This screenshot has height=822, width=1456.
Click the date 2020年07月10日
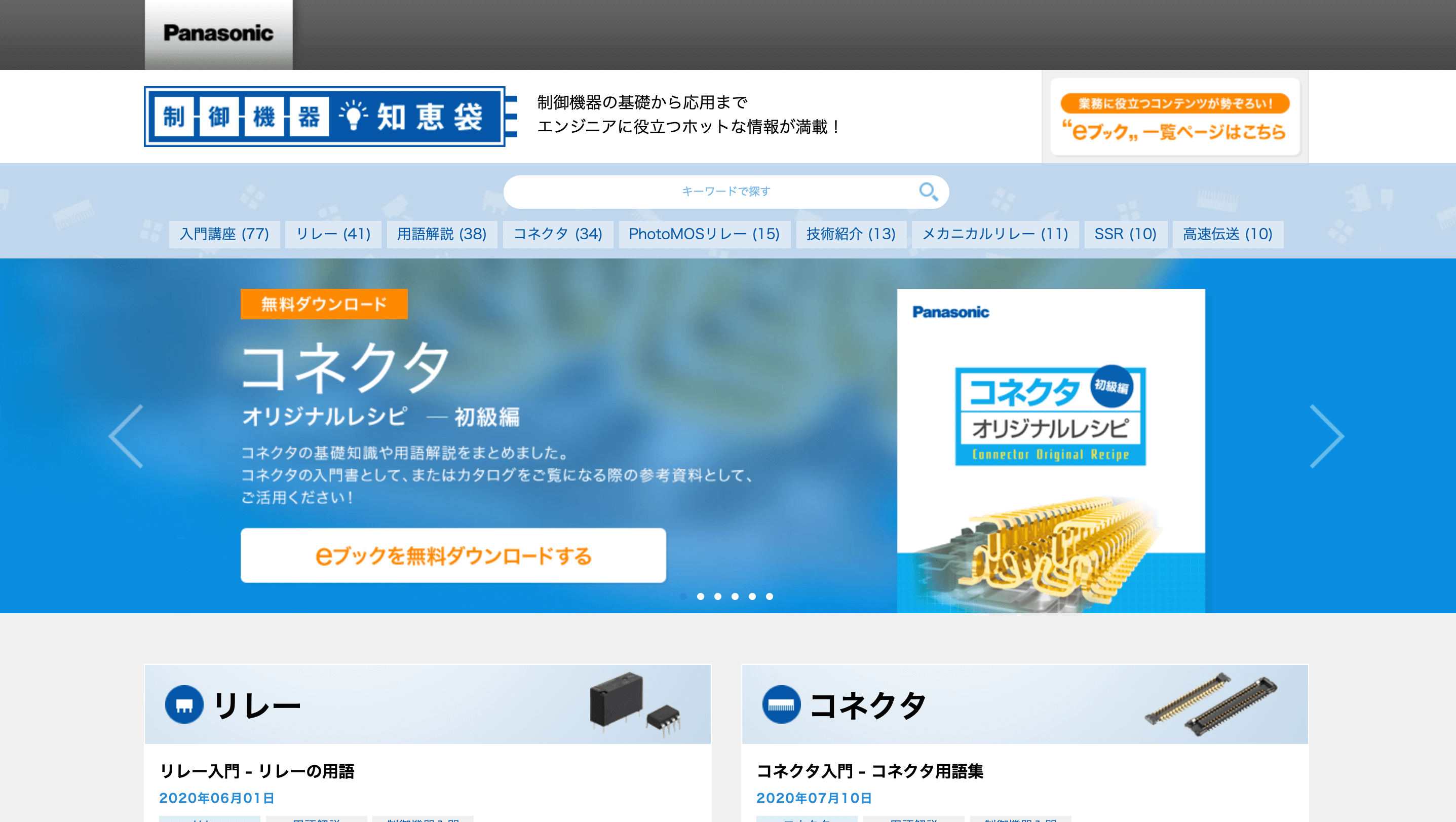(815, 798)
